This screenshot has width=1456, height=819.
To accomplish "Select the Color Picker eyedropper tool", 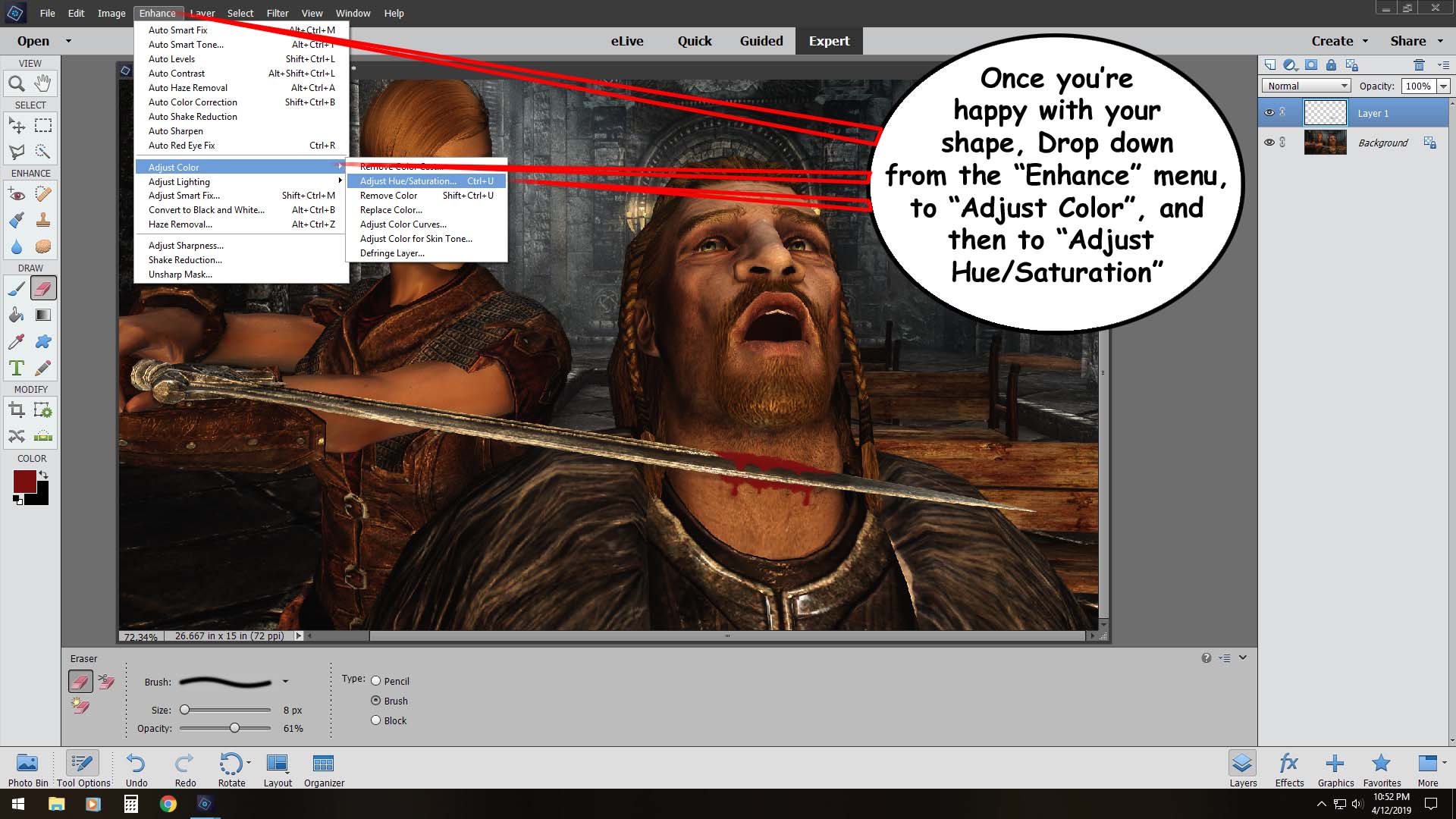I will pyautogui.click(x=17, y=342).
